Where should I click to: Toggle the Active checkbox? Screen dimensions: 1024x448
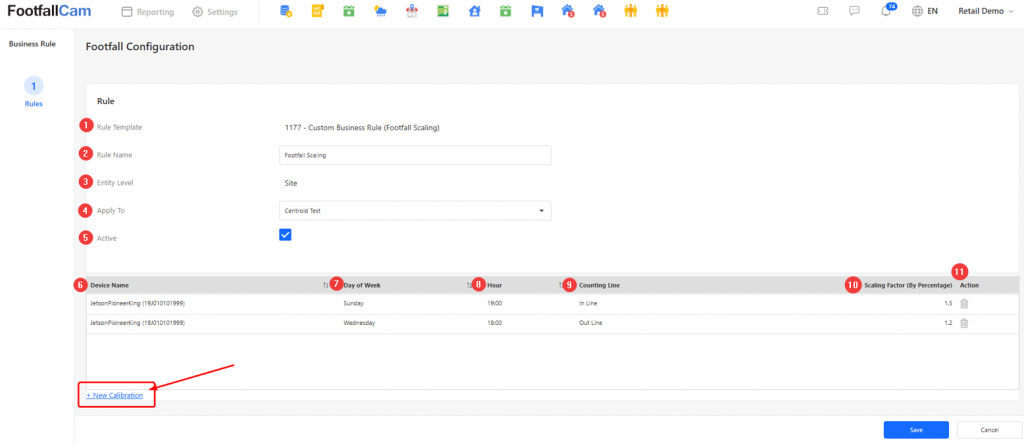tap(285, 234)
